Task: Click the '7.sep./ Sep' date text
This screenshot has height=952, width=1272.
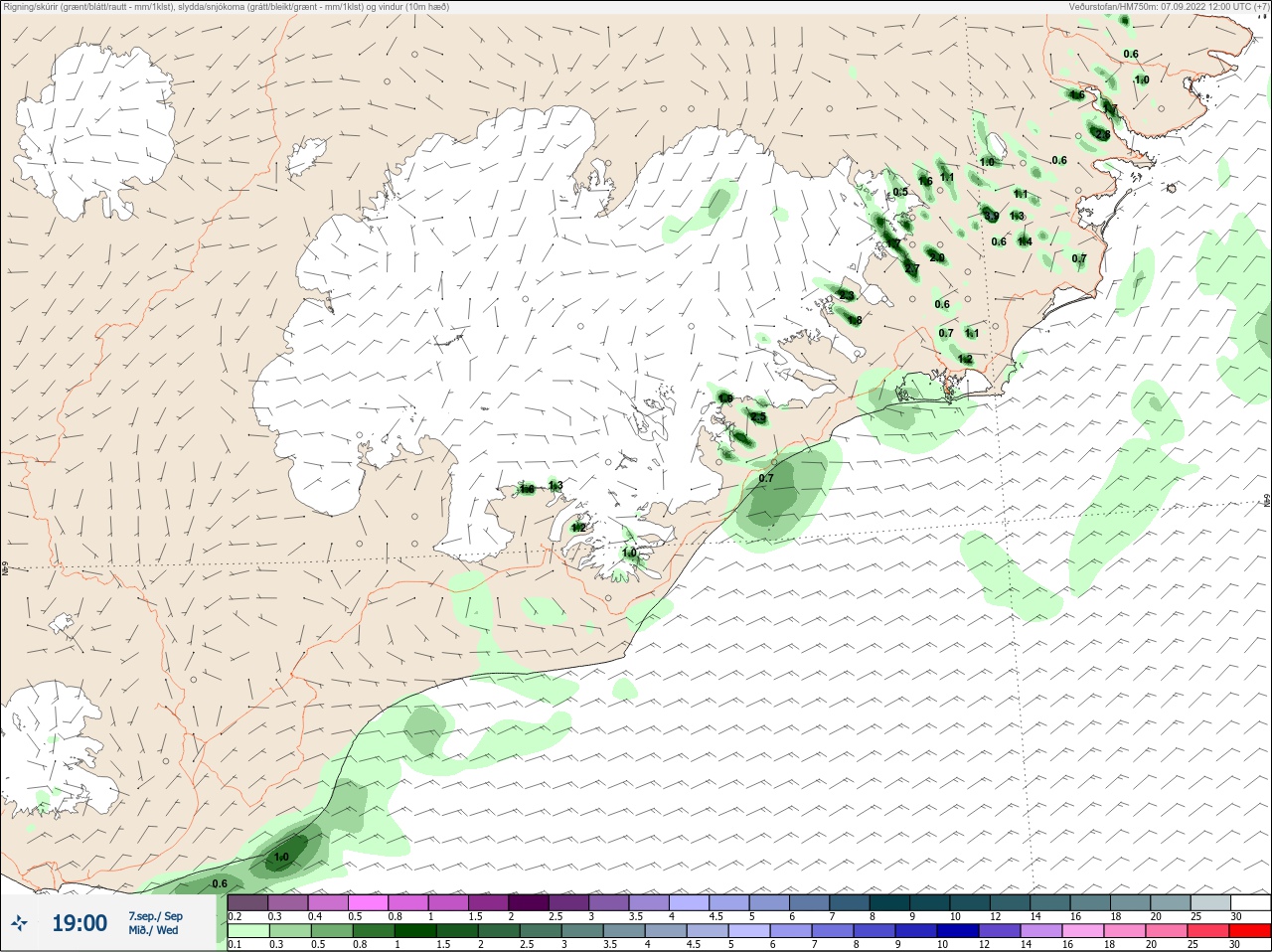Action: point(155,916)
